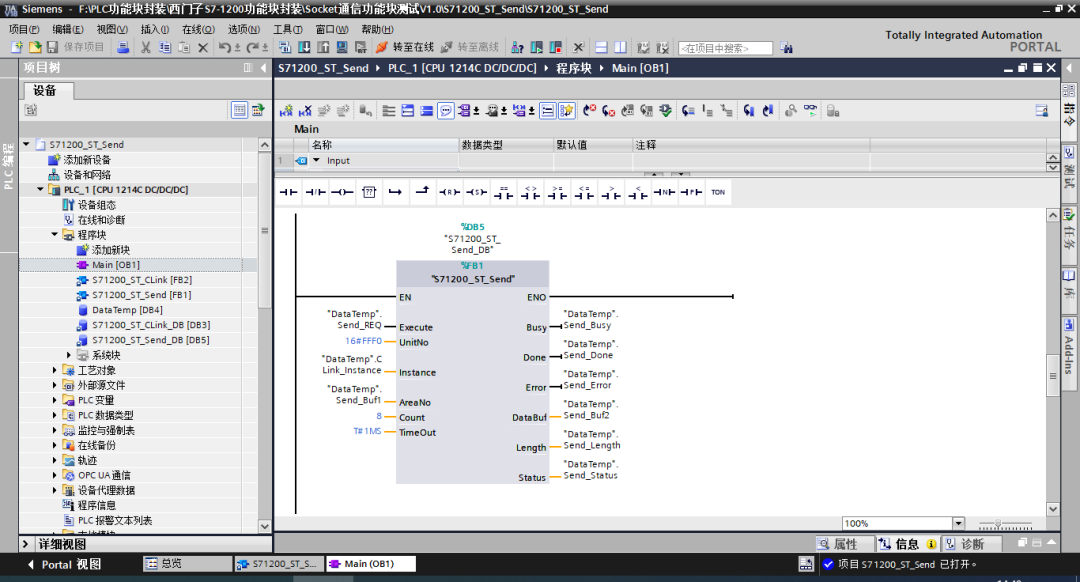Switch to the 信息 tab
This screenshot has height=582, width=1080.
tap(907, 544)
